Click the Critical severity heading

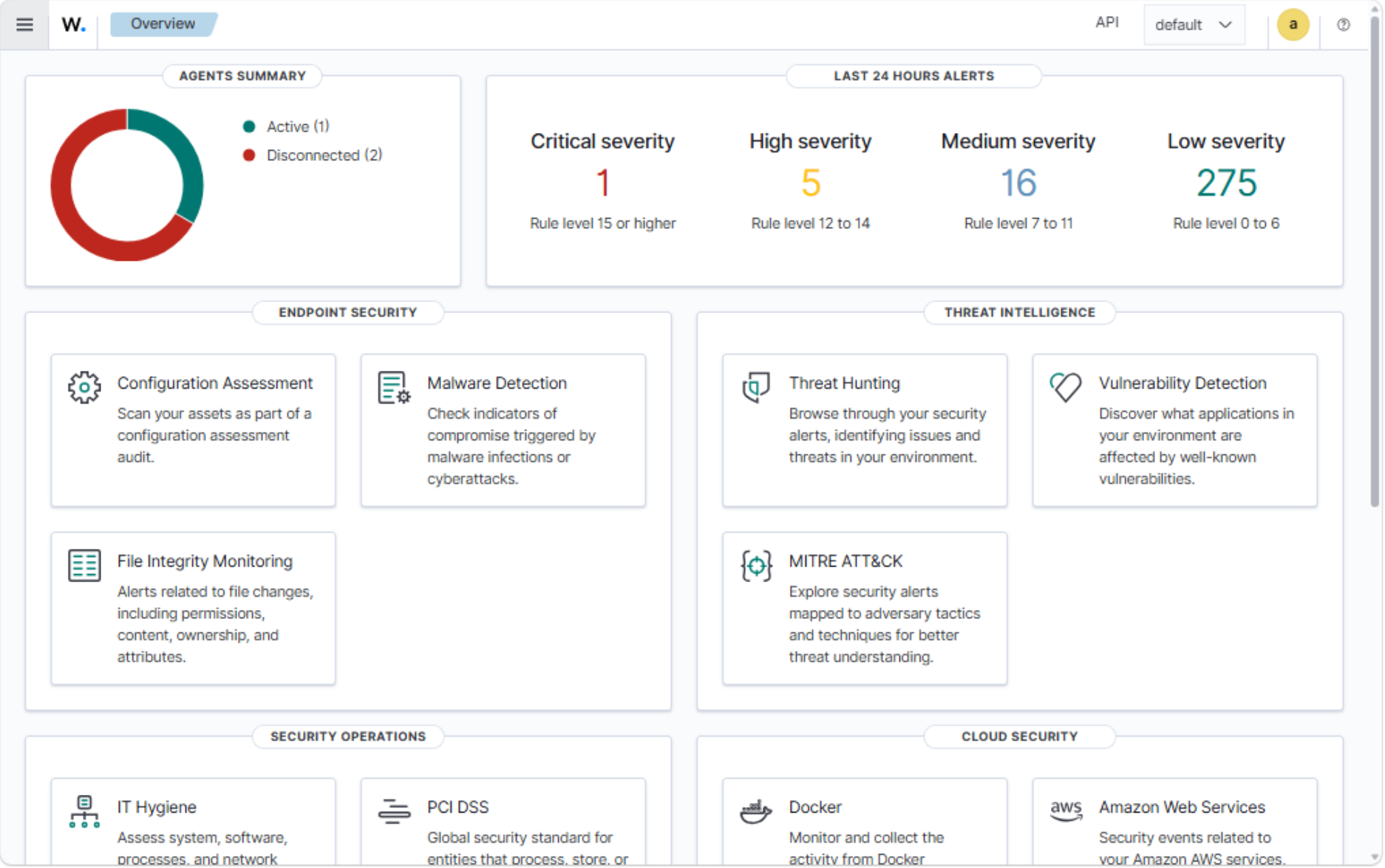[603, 141]
